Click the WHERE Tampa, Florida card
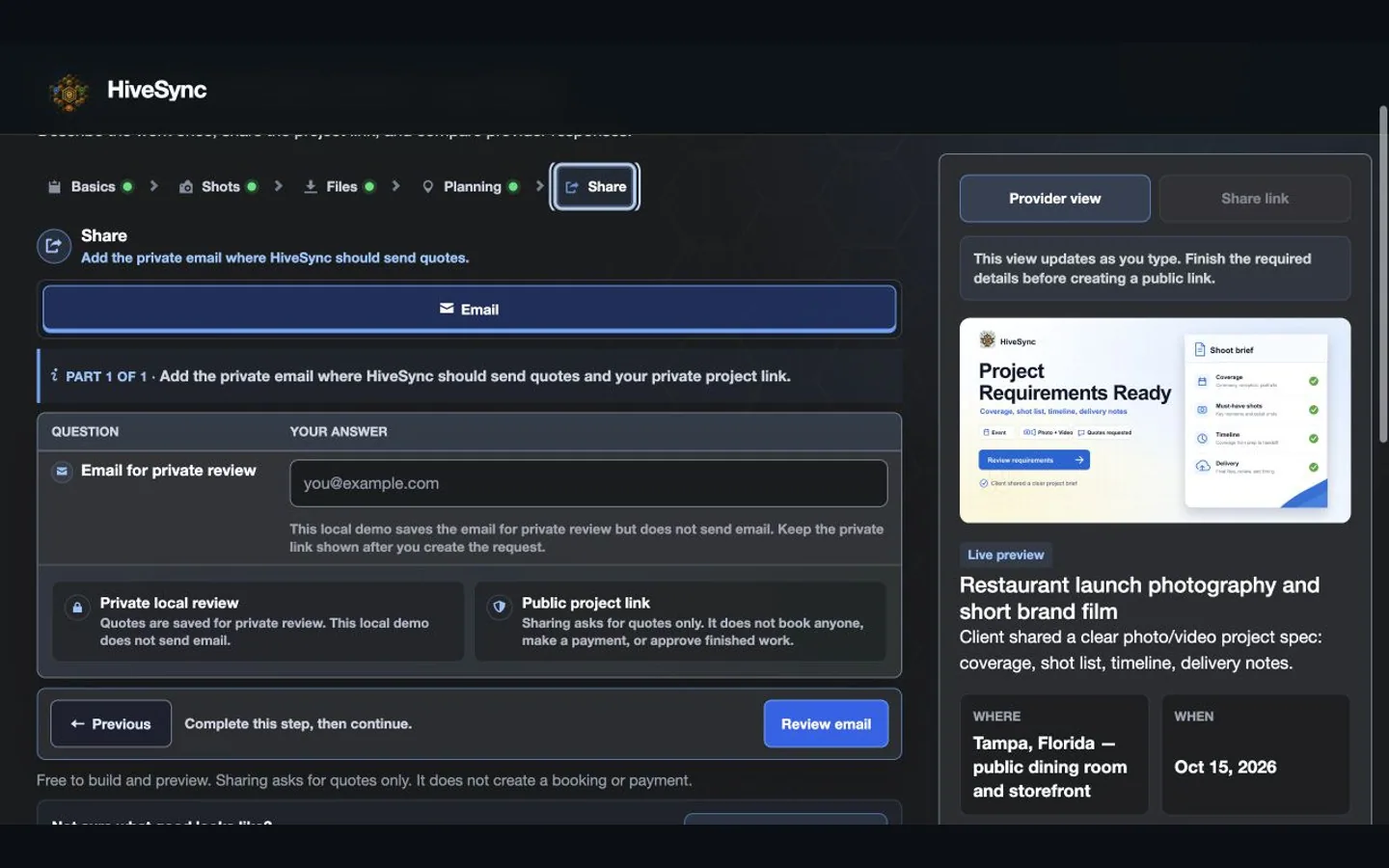Viewport: 1389px width, 868px height. coord(1053,754)
